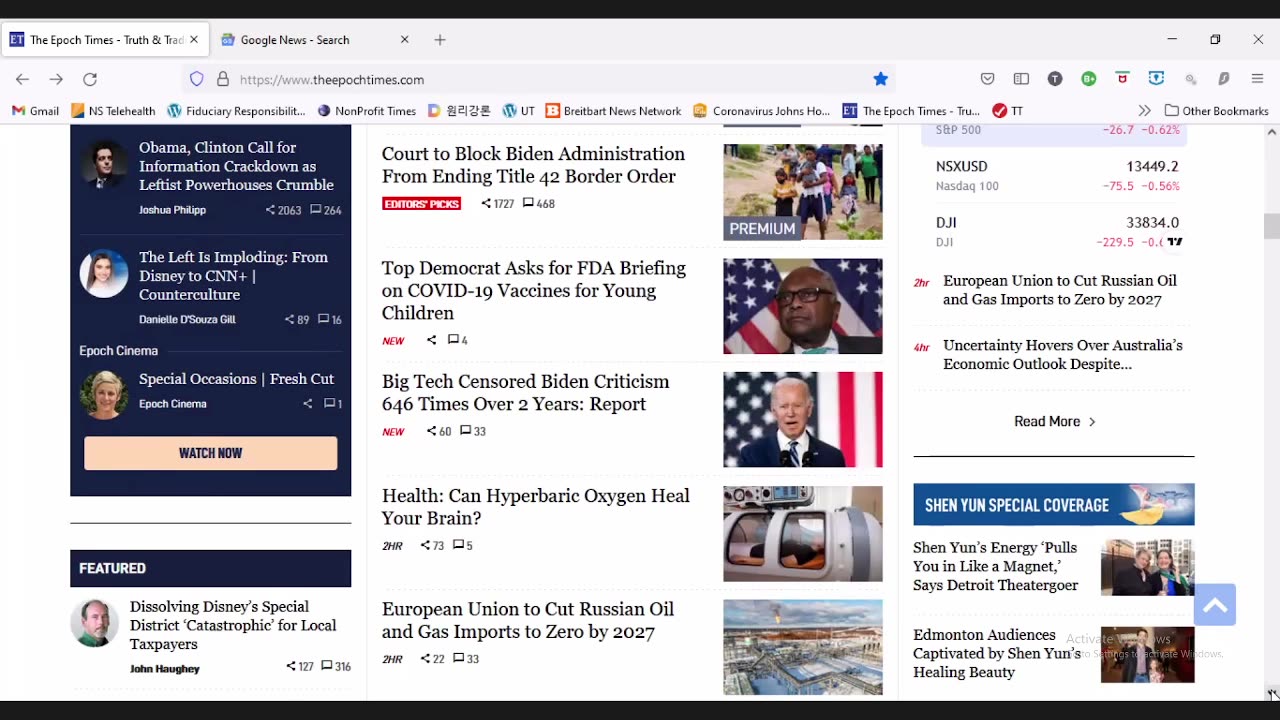View site security padlock info
Viewport: 1280px width, 720px height.
(223, 79)
